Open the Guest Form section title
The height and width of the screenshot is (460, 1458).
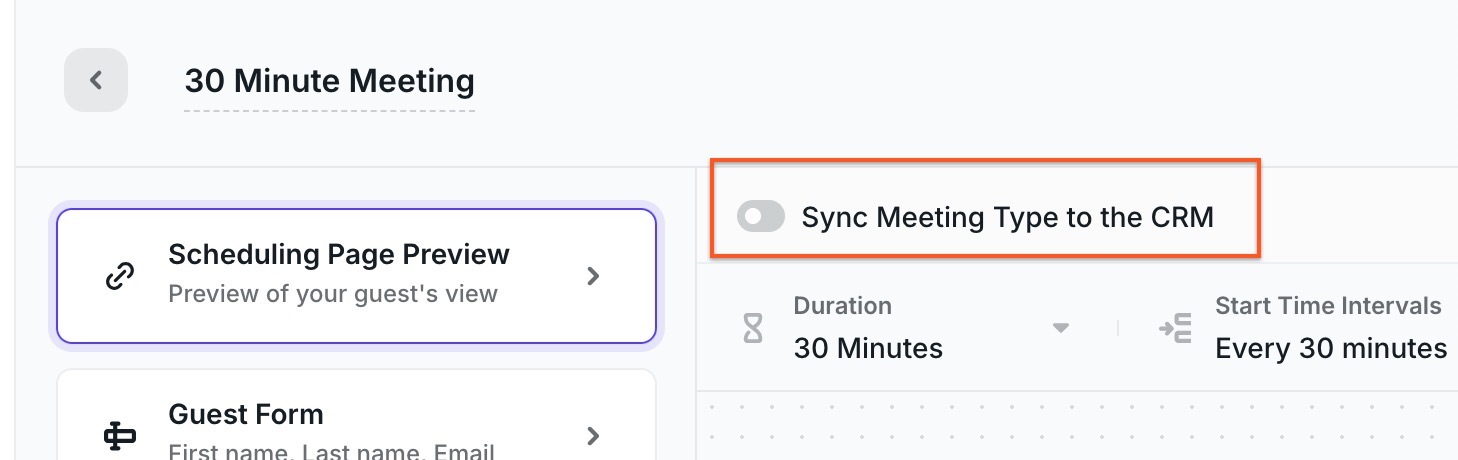[246, 414]
